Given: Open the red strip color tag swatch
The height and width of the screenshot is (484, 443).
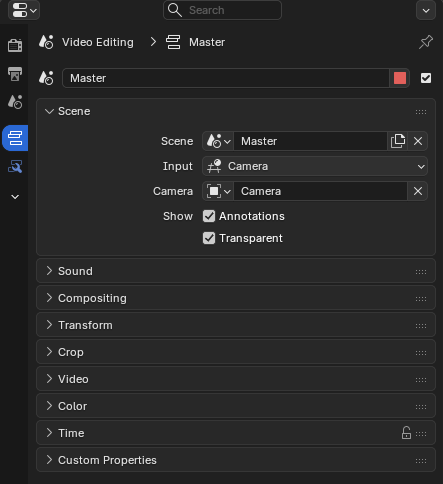Looking at the screenshot, I should (x=400, y=78).
